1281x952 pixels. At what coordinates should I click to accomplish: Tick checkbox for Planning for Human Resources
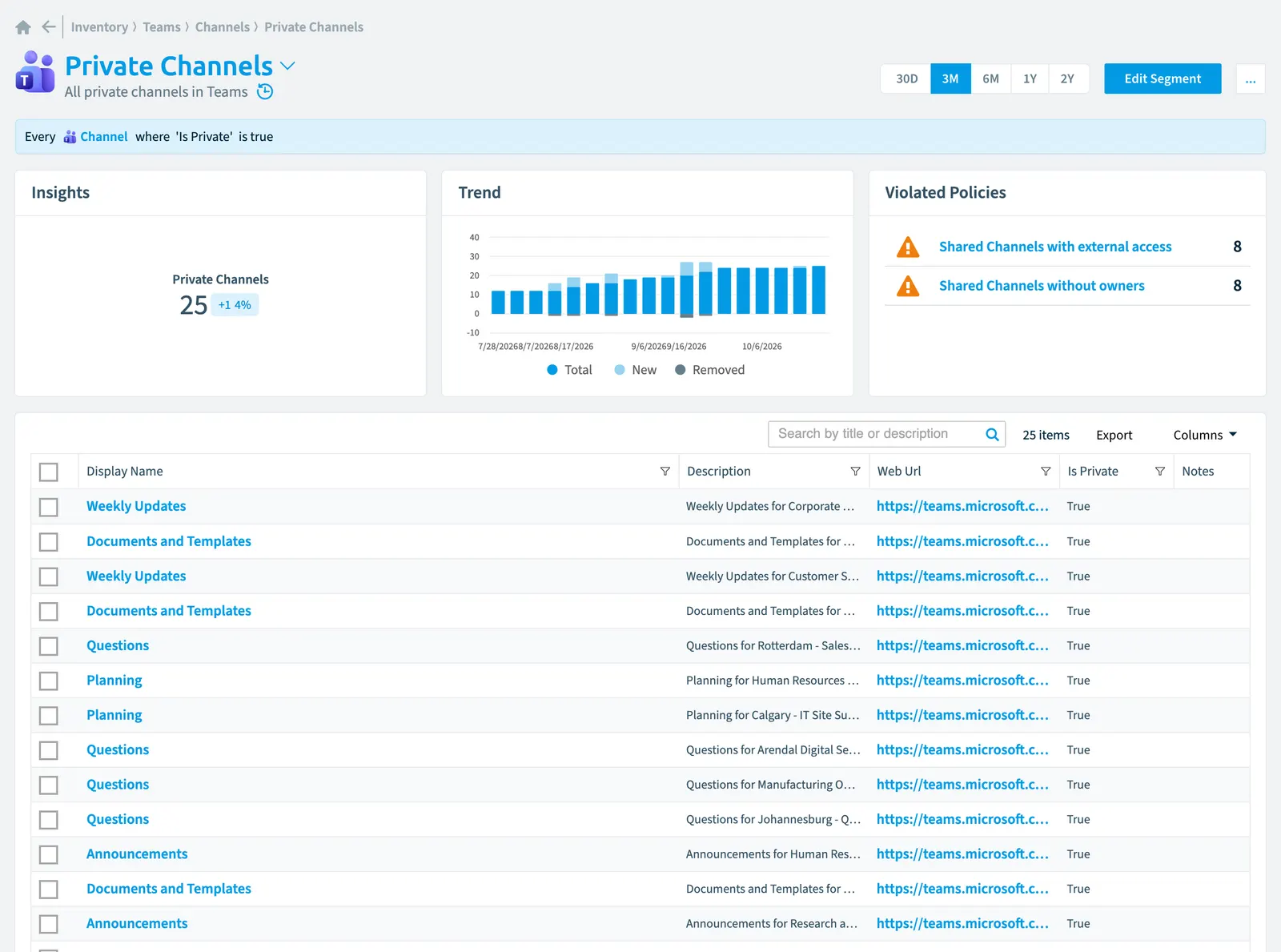click(x=49, y=681)
